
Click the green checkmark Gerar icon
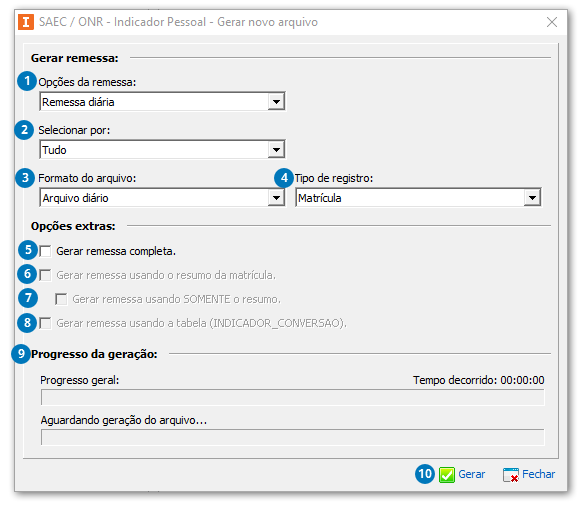(446, 475)
